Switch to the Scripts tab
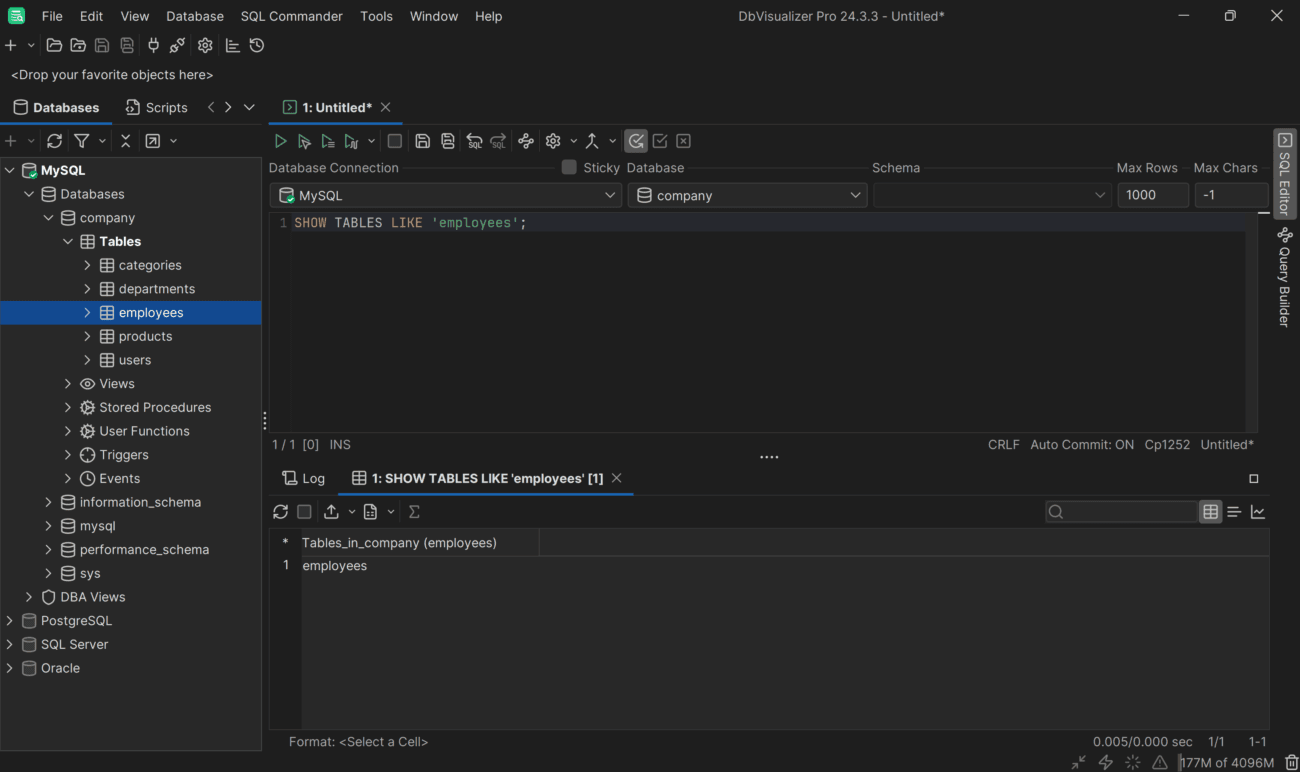 pyautogui.click(x=156, y=107)
